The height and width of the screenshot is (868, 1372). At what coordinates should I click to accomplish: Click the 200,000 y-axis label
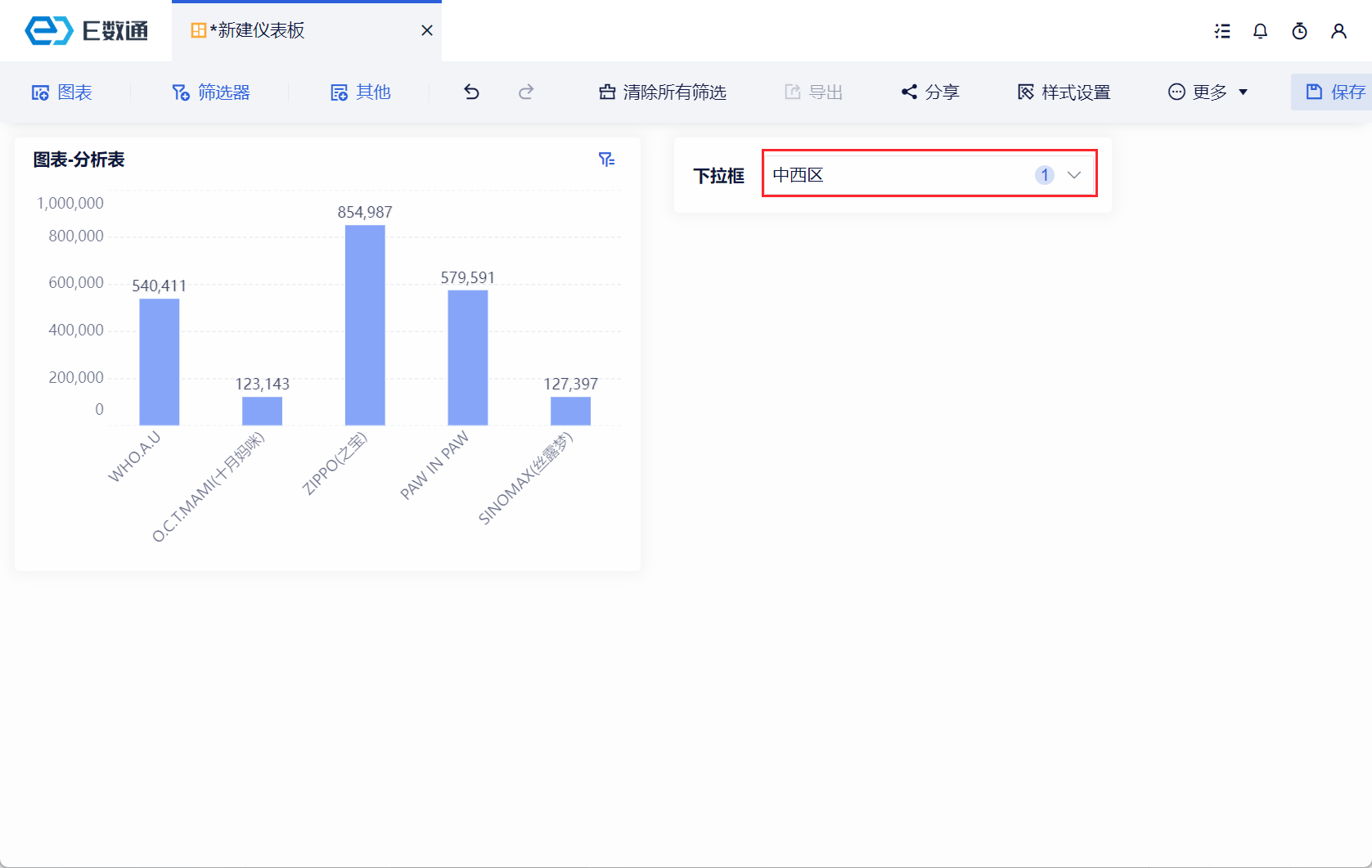76,377
